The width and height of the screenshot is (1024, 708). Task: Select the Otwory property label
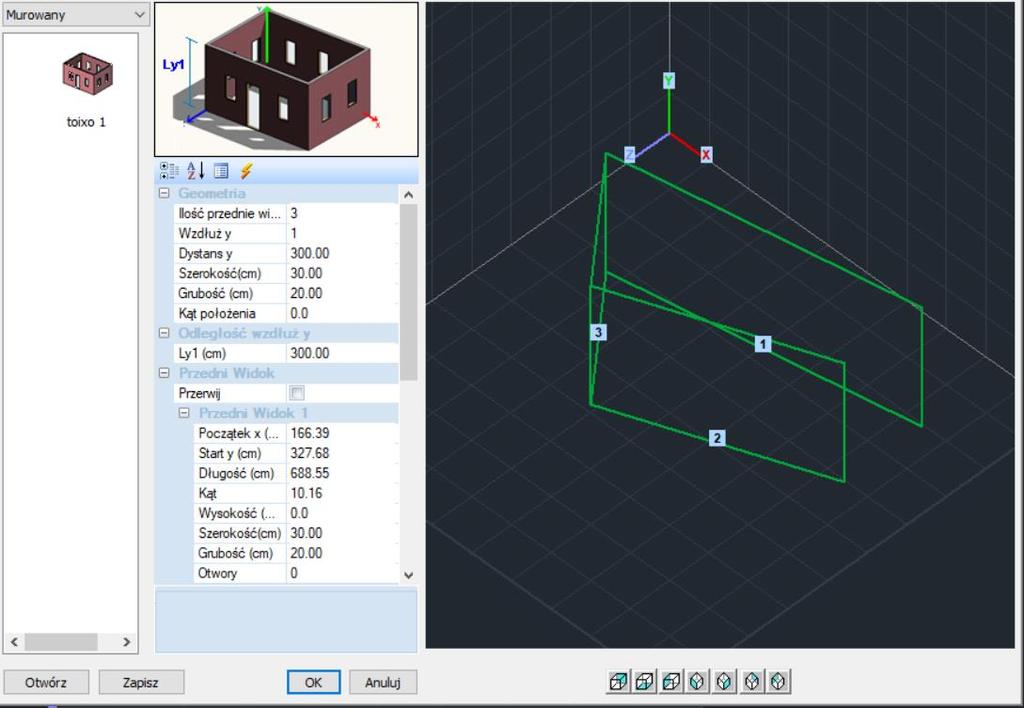[x=217, y=573]
